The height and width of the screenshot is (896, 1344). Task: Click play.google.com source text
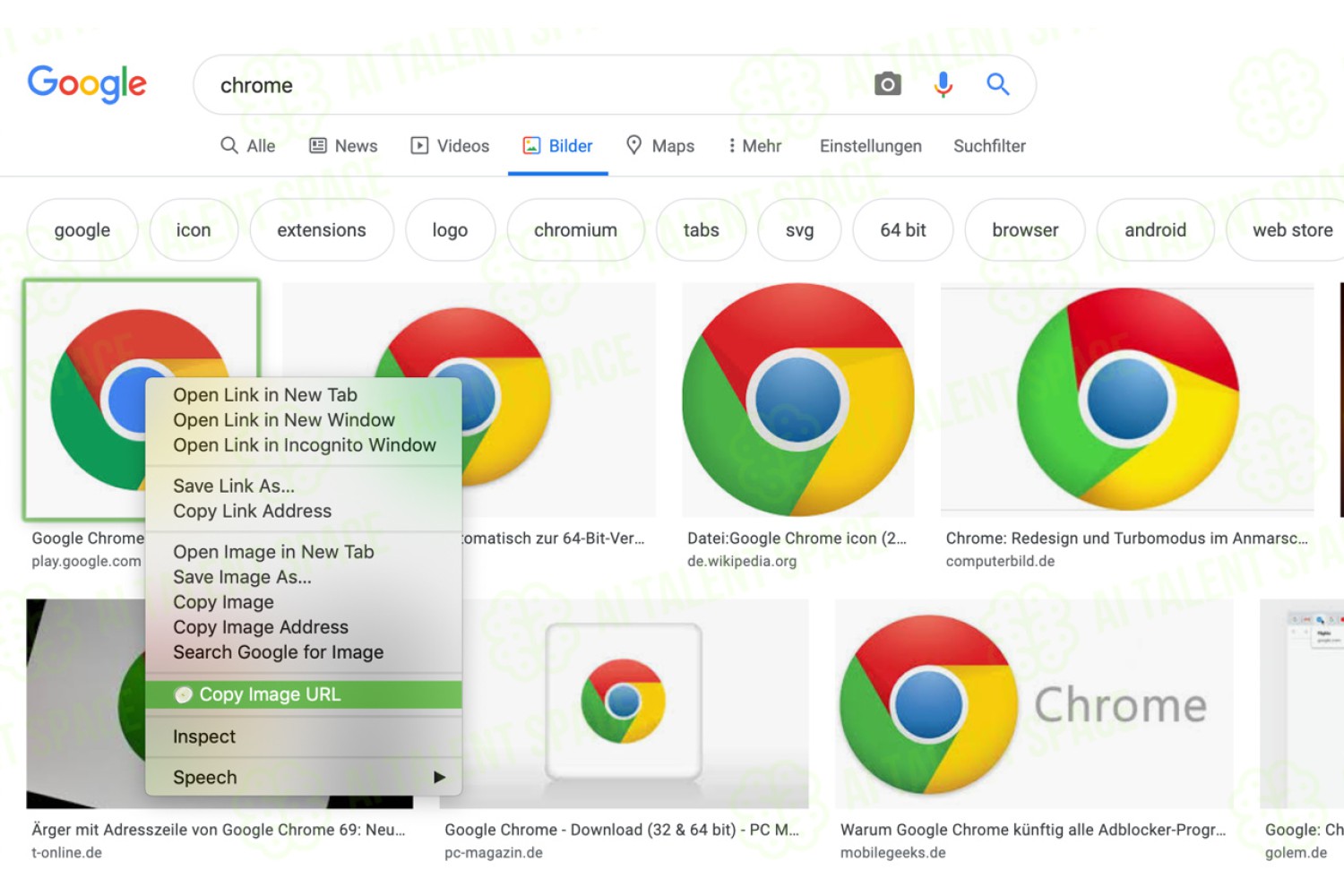tap(87, 561)
